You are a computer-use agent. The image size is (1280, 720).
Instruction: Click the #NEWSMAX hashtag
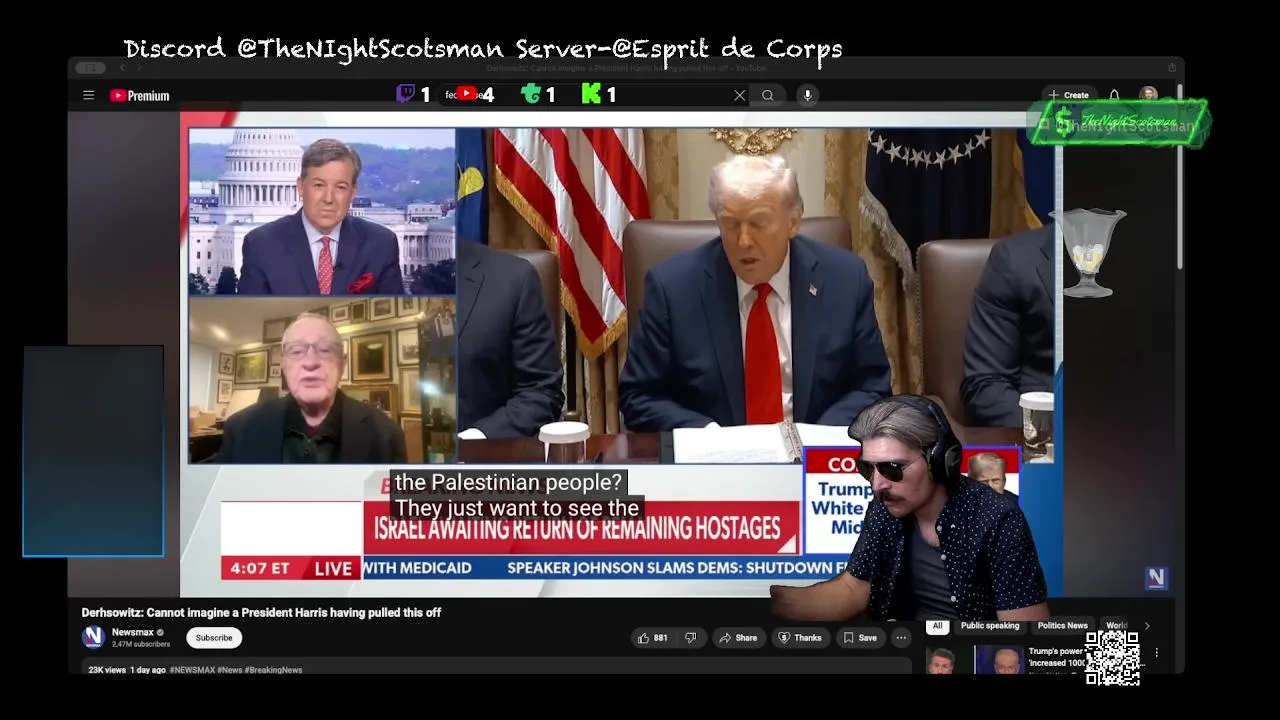pyautogui.click(x=192, y=670)
